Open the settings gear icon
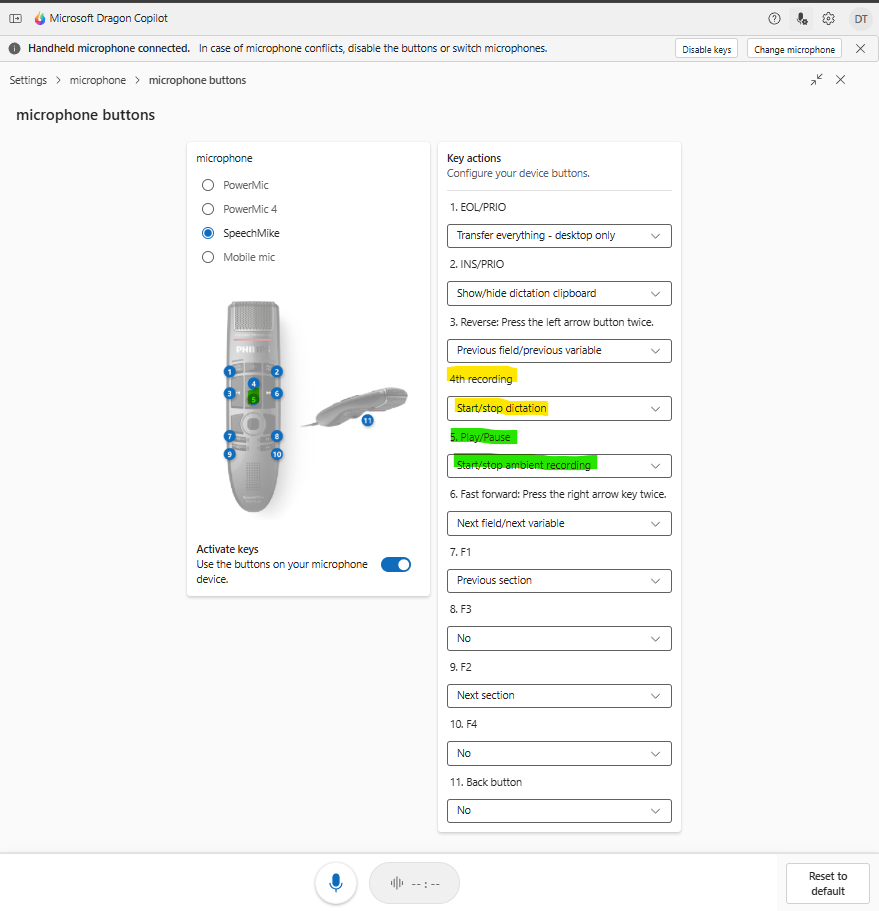 point(828,19)
